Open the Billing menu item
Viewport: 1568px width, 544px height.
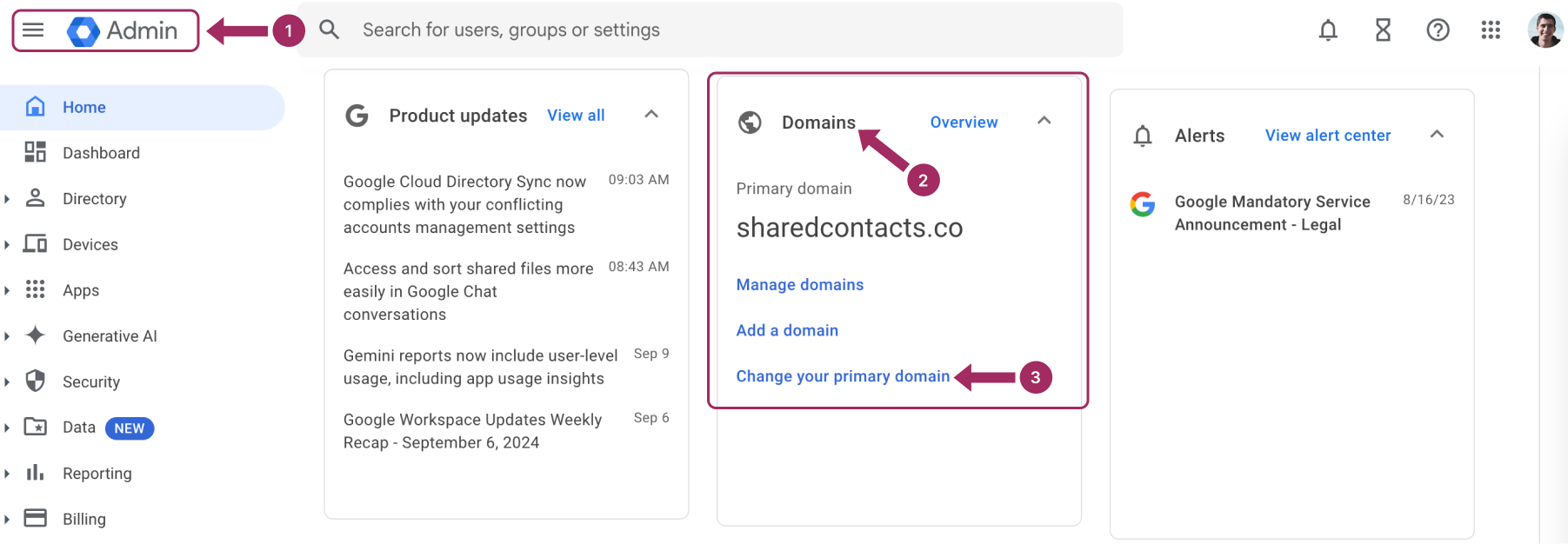pos(84,520)
